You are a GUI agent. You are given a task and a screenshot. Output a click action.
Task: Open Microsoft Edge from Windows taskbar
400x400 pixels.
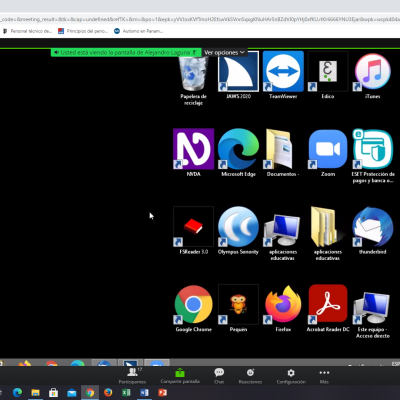pos(17,393)
